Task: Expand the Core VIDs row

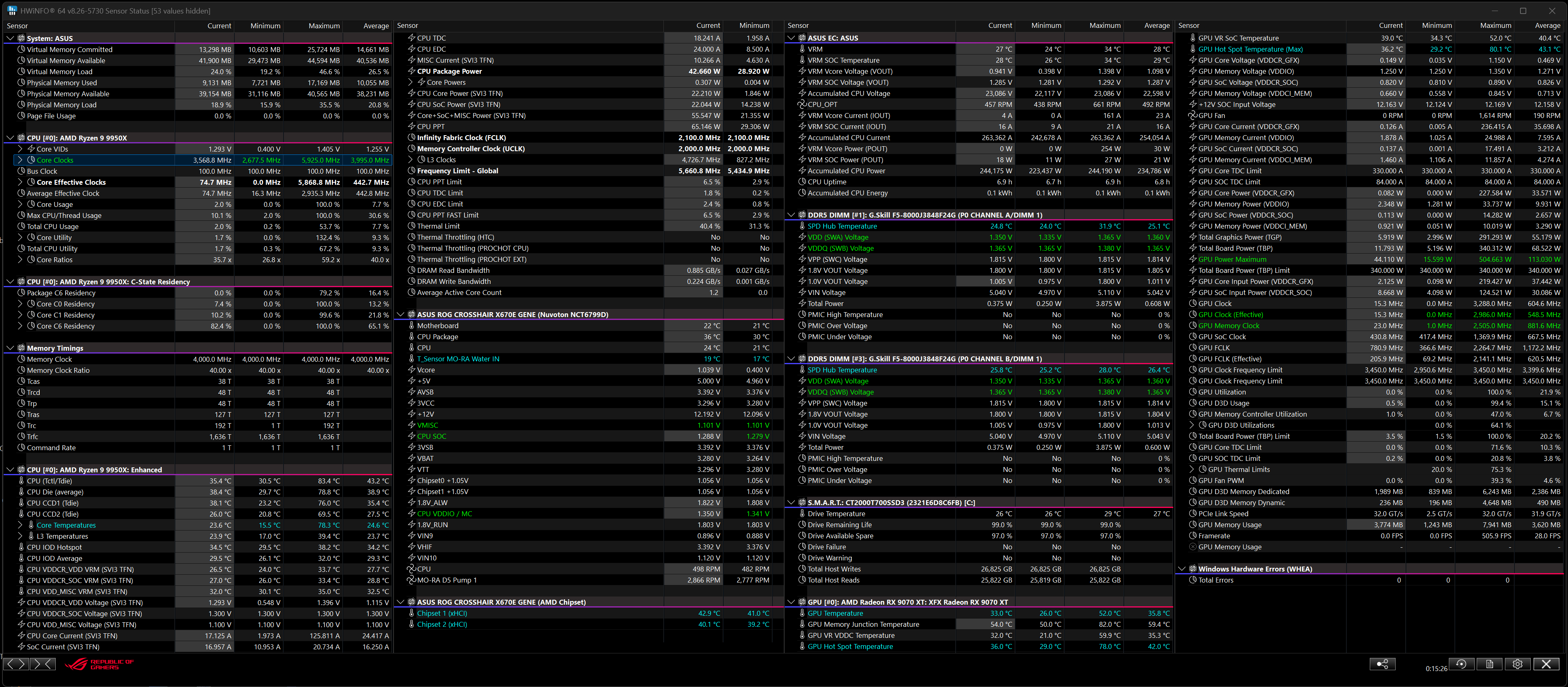Action: coord(20,149)
